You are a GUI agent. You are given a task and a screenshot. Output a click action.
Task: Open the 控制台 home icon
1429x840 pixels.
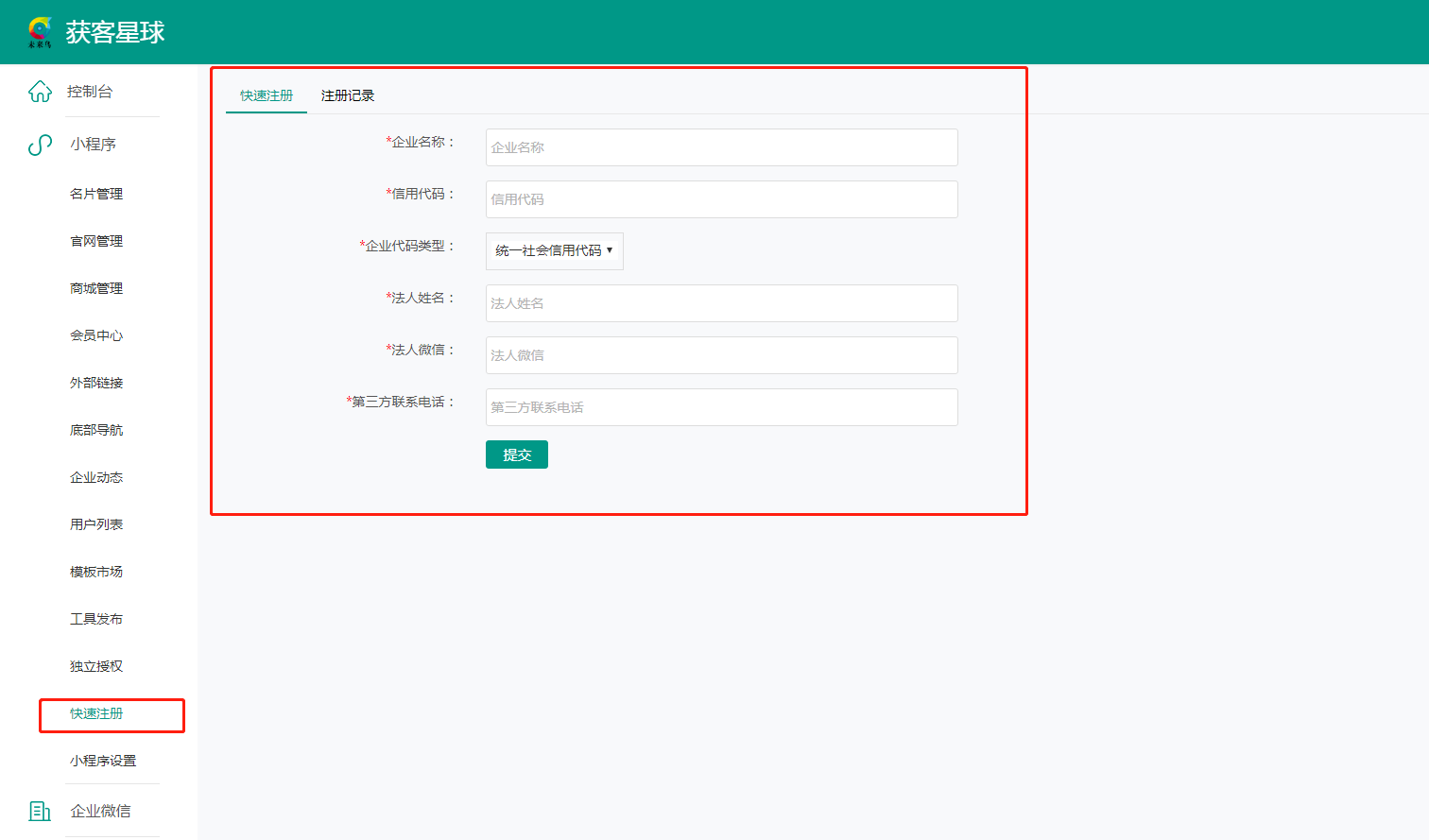point(40,92)
